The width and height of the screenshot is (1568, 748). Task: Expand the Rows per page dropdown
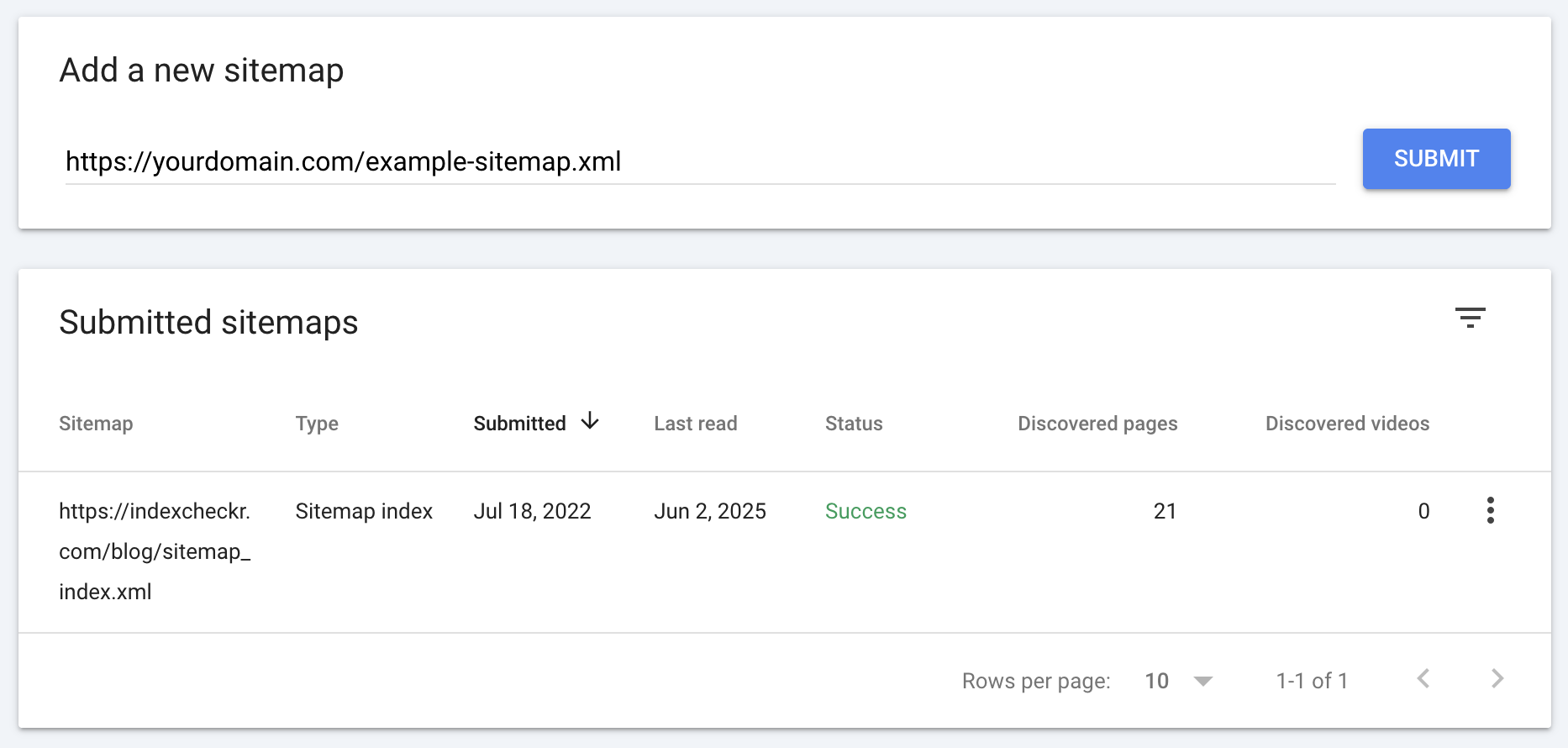click(1179, 681)
